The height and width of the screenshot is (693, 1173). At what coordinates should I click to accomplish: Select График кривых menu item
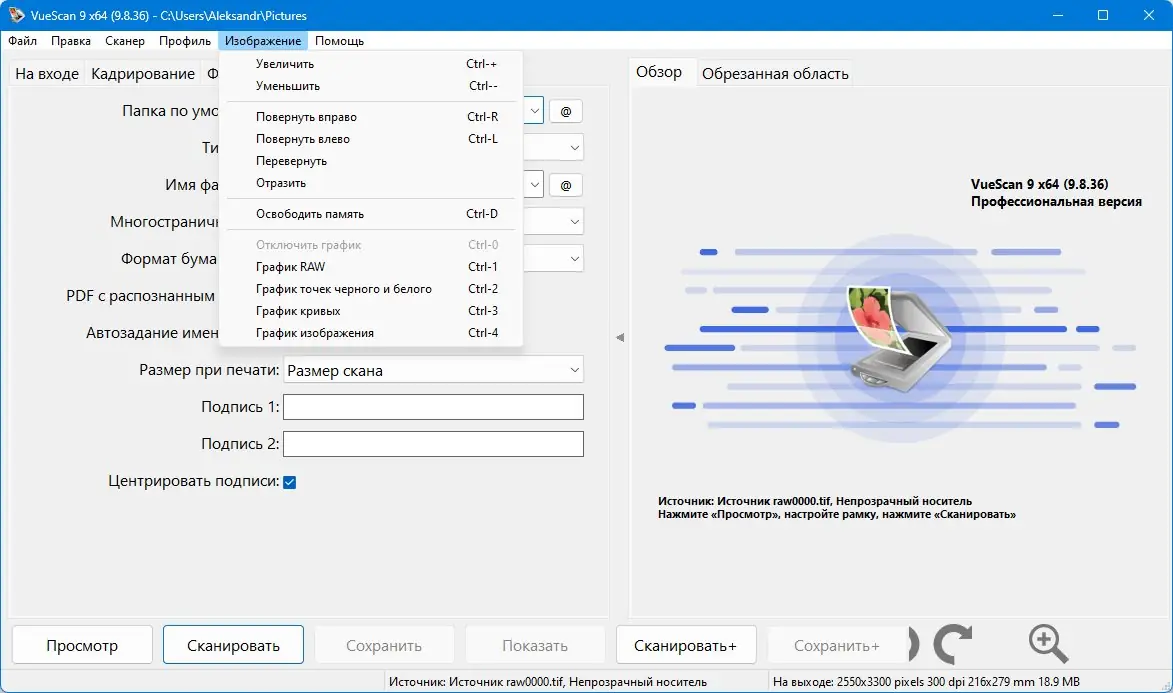371,311
